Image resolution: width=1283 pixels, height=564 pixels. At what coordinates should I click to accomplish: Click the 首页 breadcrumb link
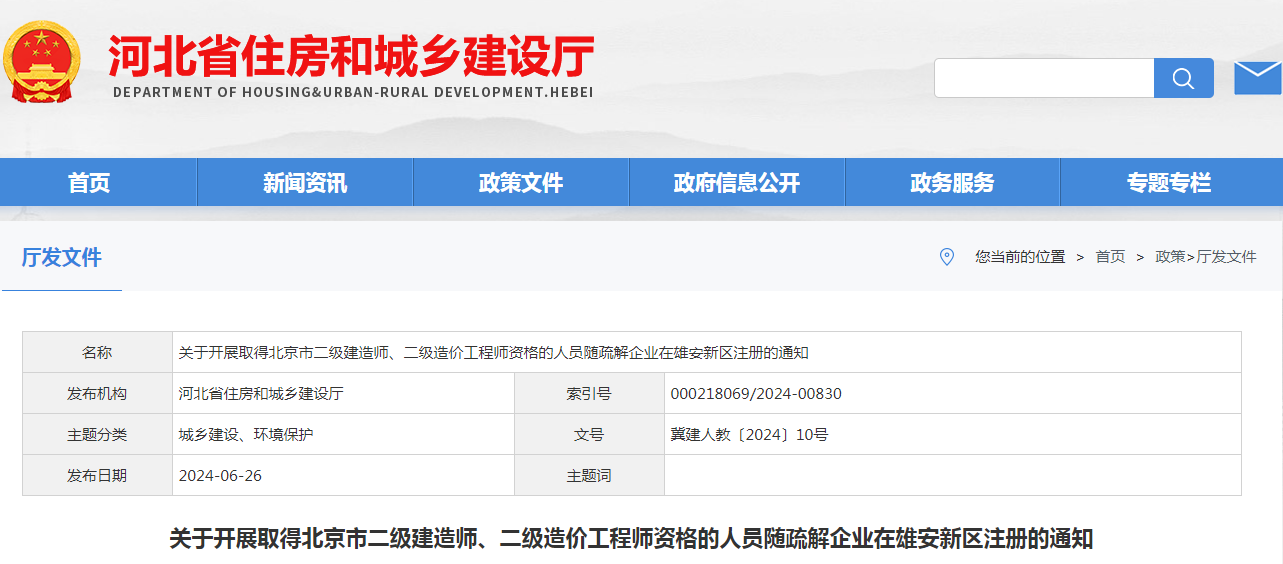1110,257
